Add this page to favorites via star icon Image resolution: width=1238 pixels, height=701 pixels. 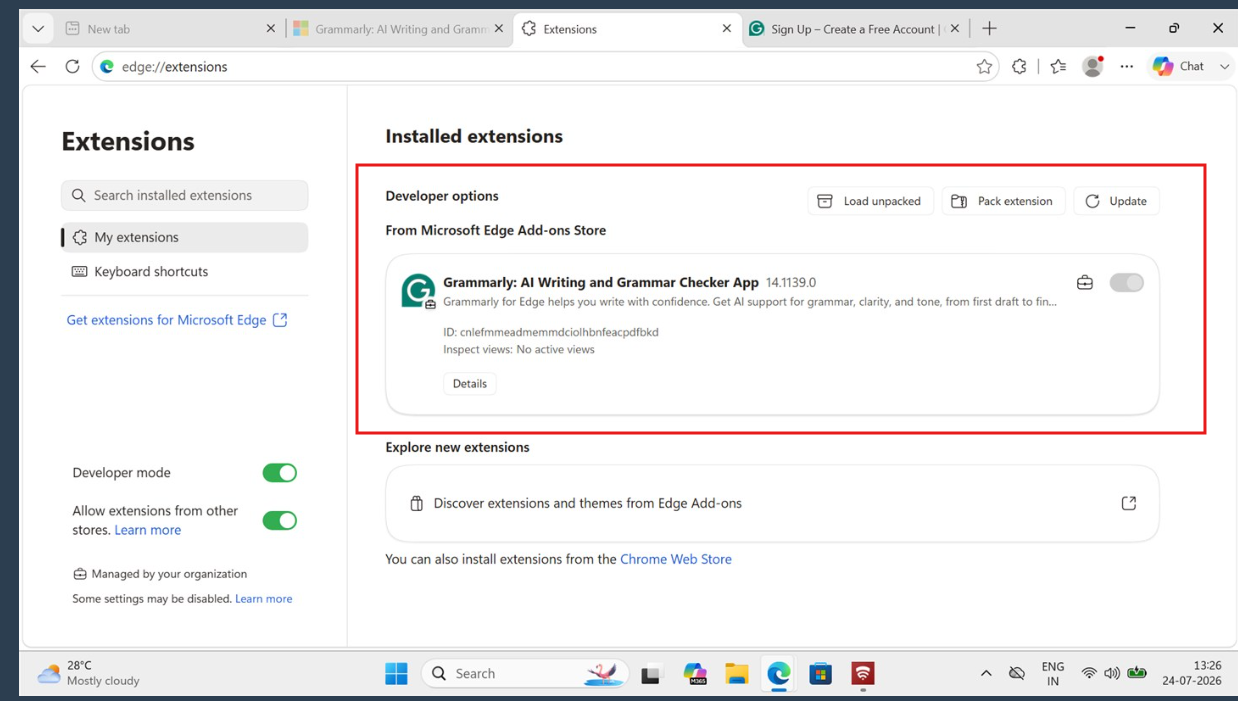(x=984, y=66)
